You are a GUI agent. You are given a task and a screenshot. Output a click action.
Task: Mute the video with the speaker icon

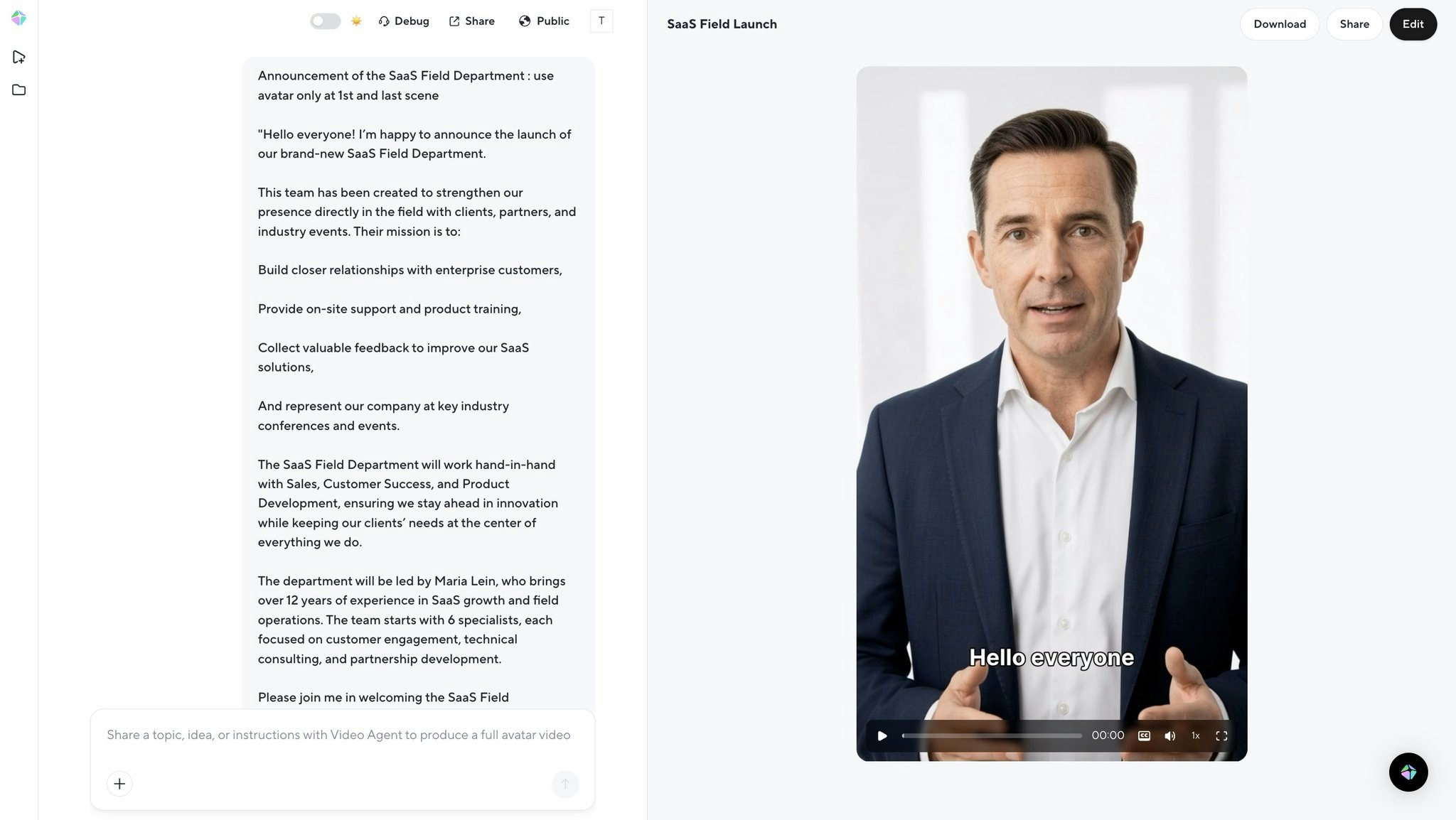coord(1169,735)
